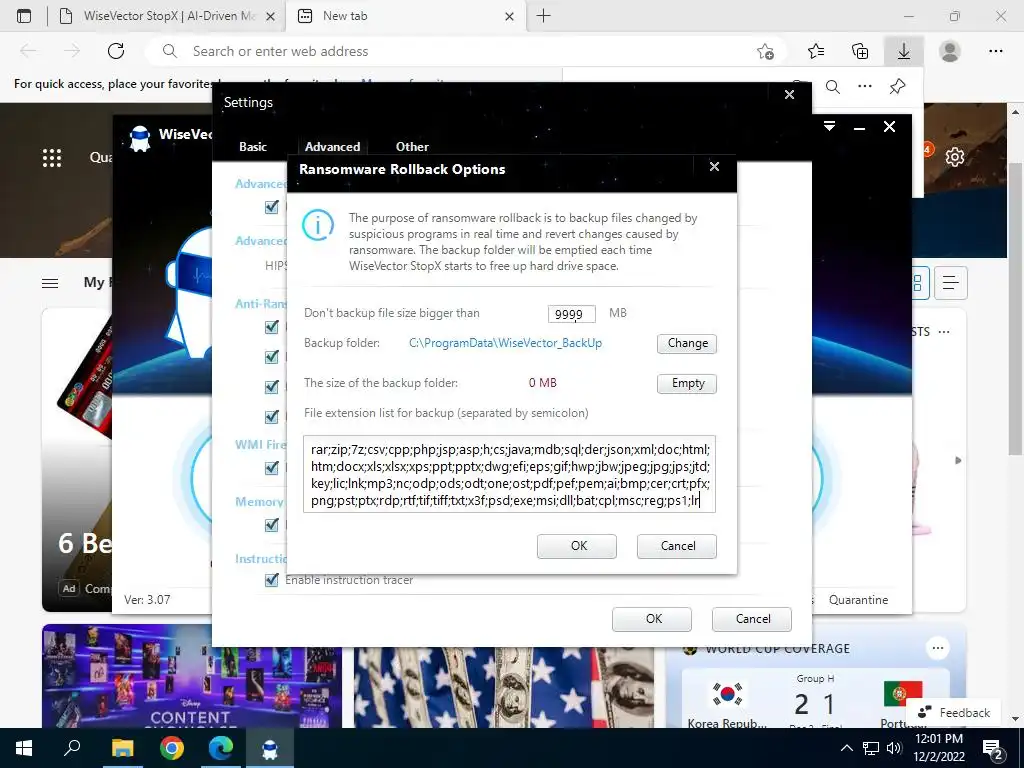Open Google Chrome from taskbar
This screenshot has width=1024, height=768.
pyautogui.click(x=171, y=748)
